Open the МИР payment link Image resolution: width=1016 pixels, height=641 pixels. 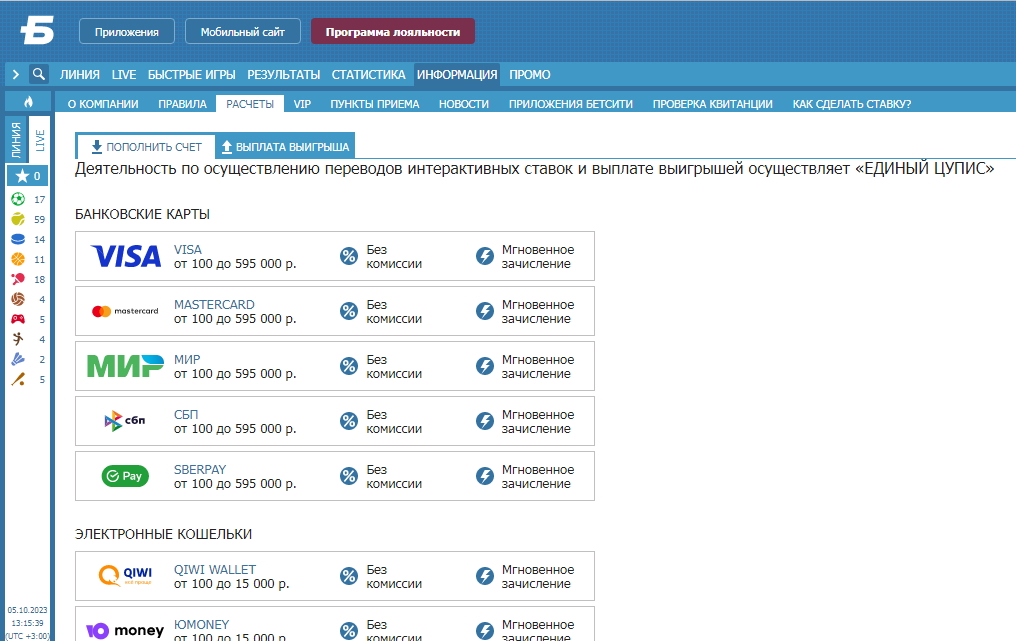coord(187,360)
